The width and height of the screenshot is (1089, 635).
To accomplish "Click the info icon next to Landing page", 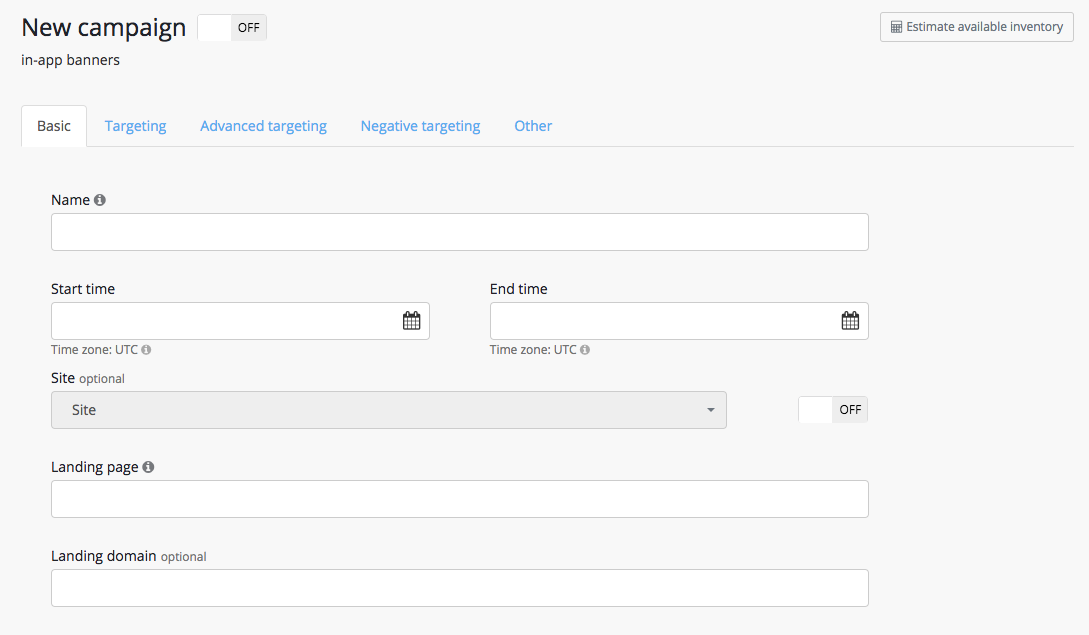I will 148,467.
